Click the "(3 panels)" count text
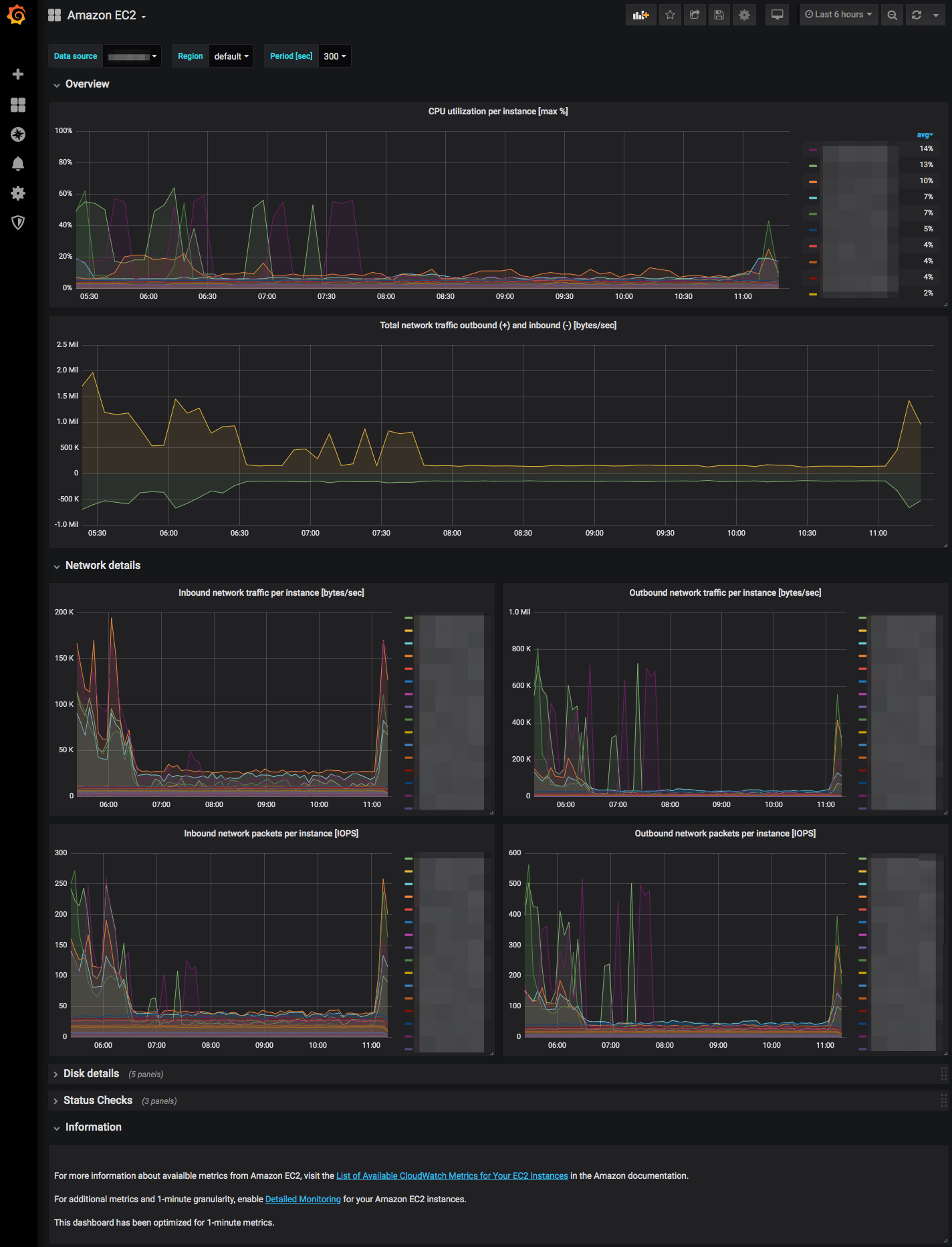The height and width of the screenshot is (1247, 952). point(159,1101)
